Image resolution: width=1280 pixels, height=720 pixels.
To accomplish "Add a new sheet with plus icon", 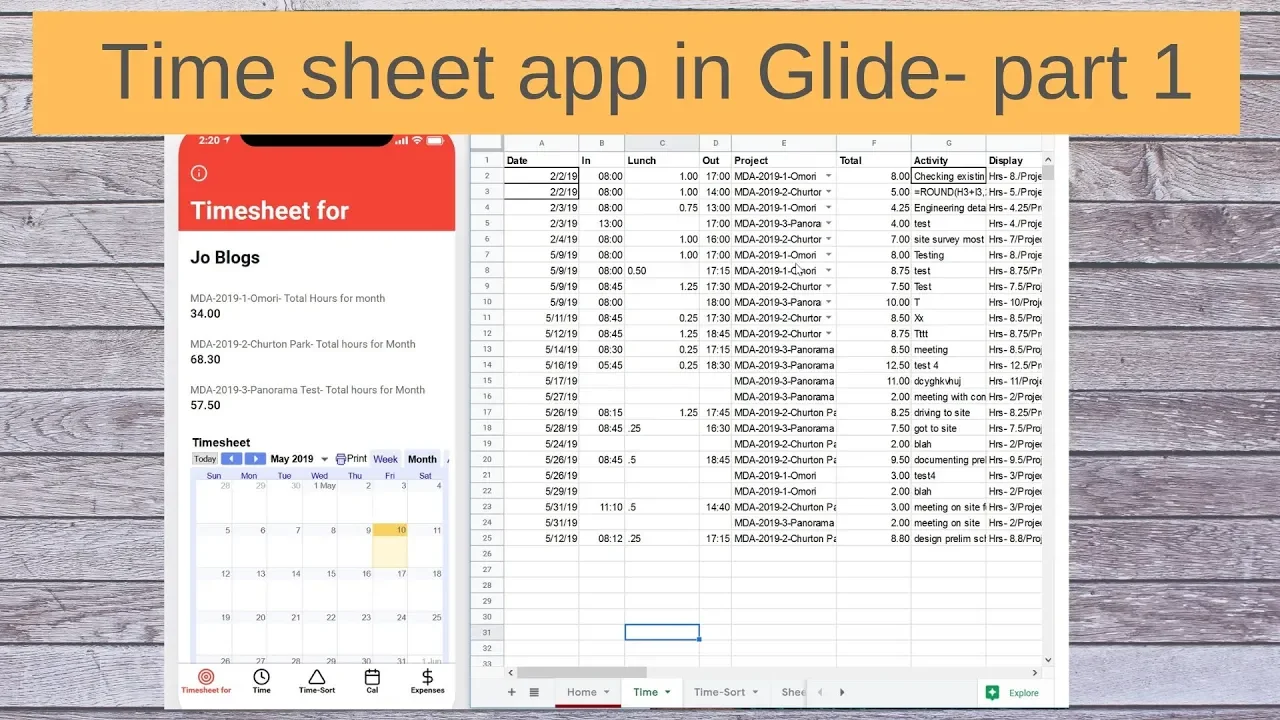I will point(512,692).
